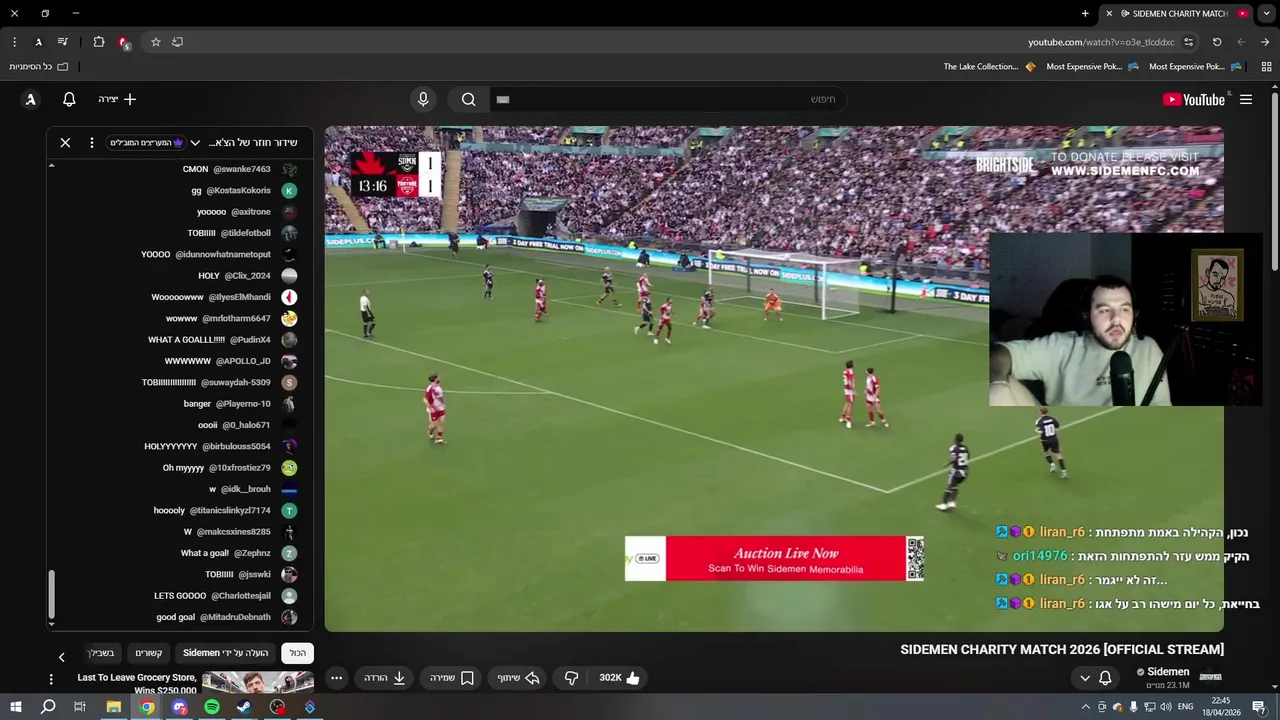Viewport: 1280px width, 720px height.
Task: Open the Sidemen channel name link
Action: 1168,672
